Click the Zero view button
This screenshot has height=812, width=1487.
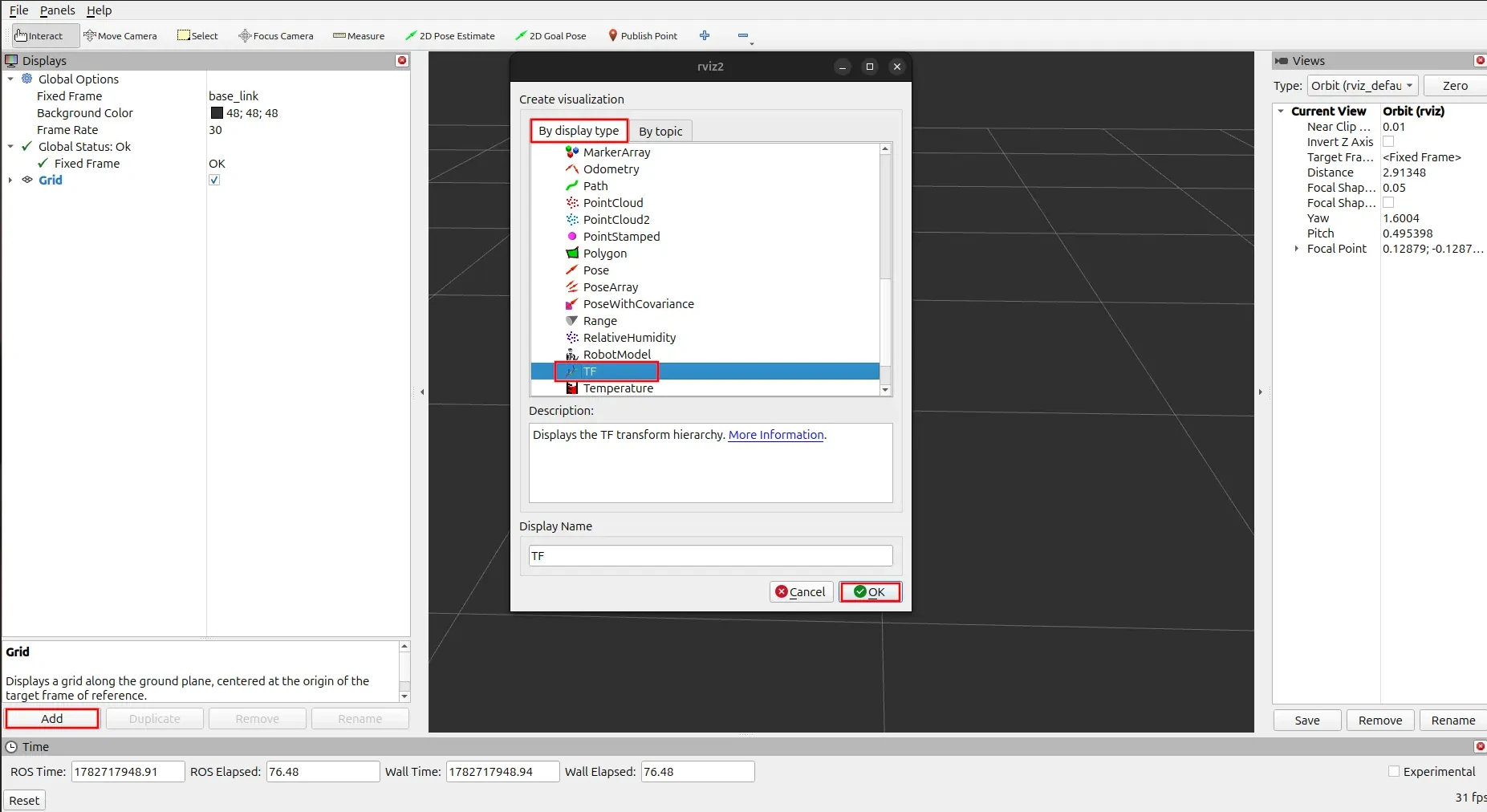tap(1455, 86)
